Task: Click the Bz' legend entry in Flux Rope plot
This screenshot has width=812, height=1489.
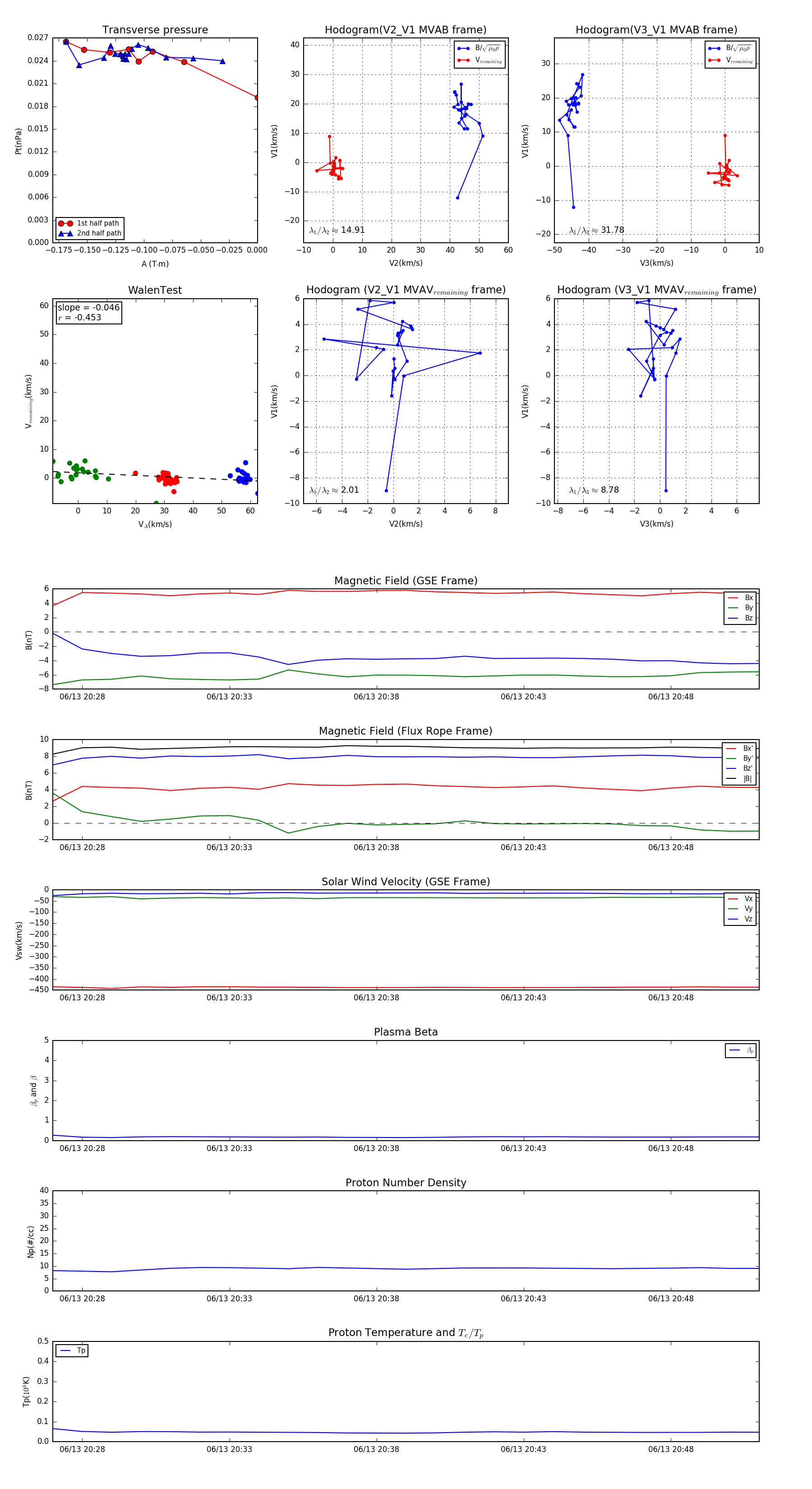Action: [x=740, y=769]
